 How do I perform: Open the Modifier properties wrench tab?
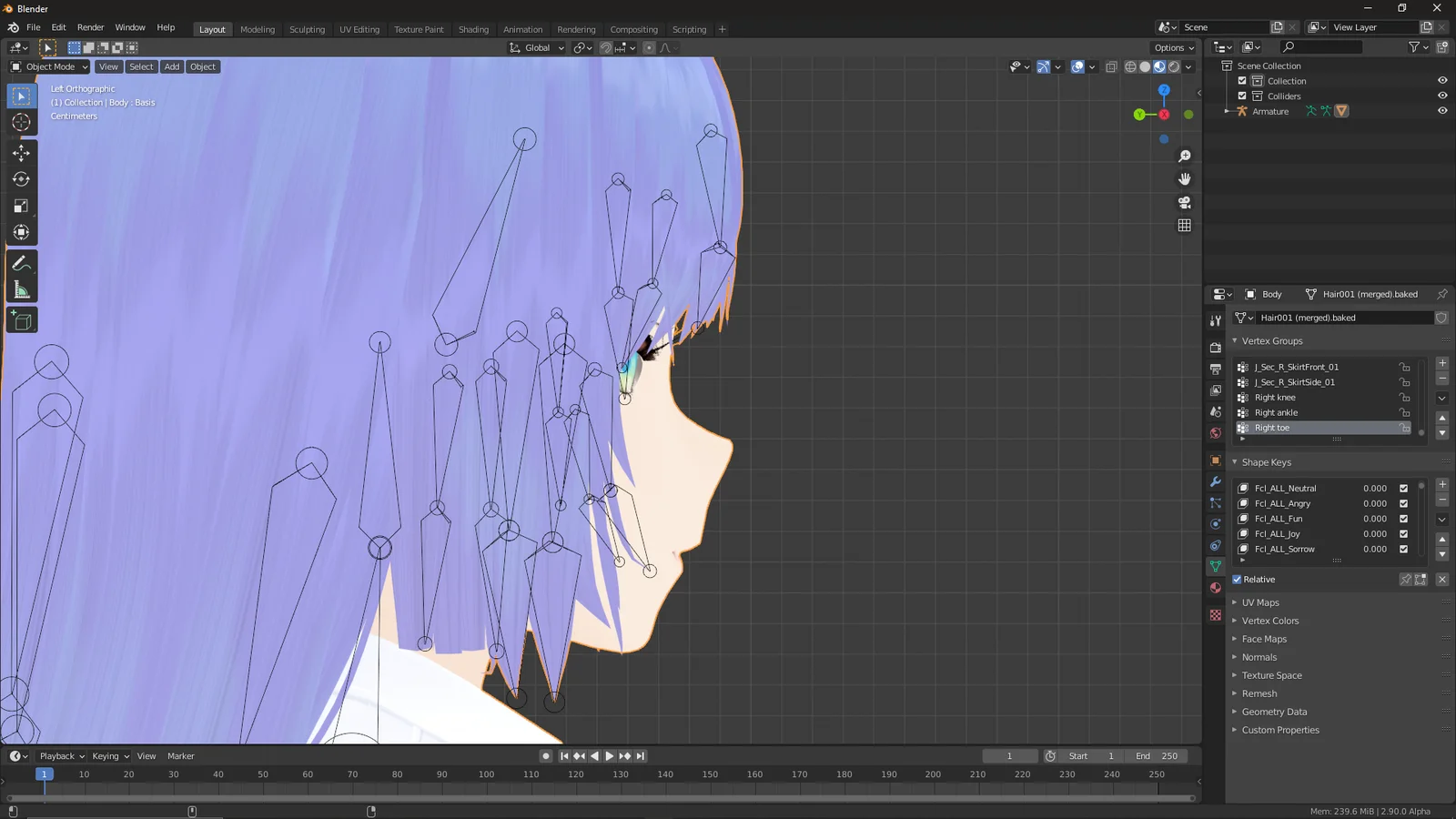click(x=1215, y=480)
